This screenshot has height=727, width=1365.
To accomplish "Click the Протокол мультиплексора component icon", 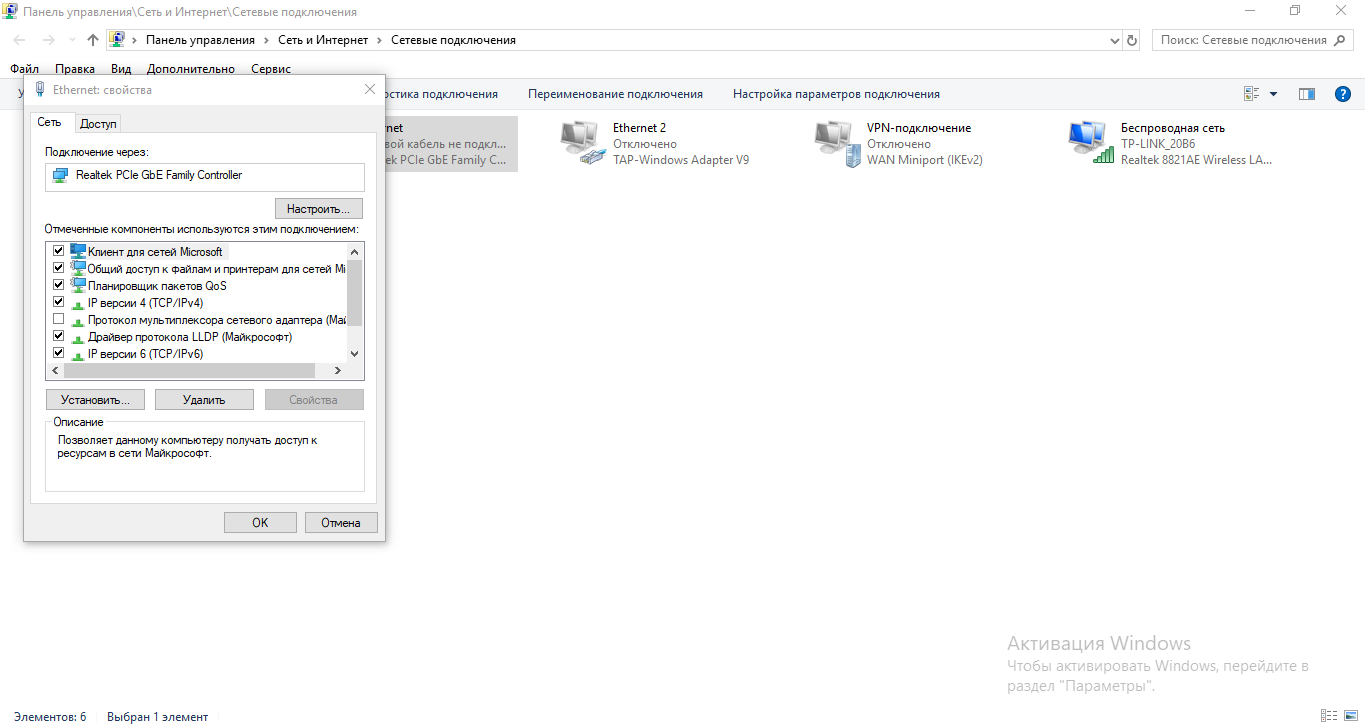I will tap(78, 320).
